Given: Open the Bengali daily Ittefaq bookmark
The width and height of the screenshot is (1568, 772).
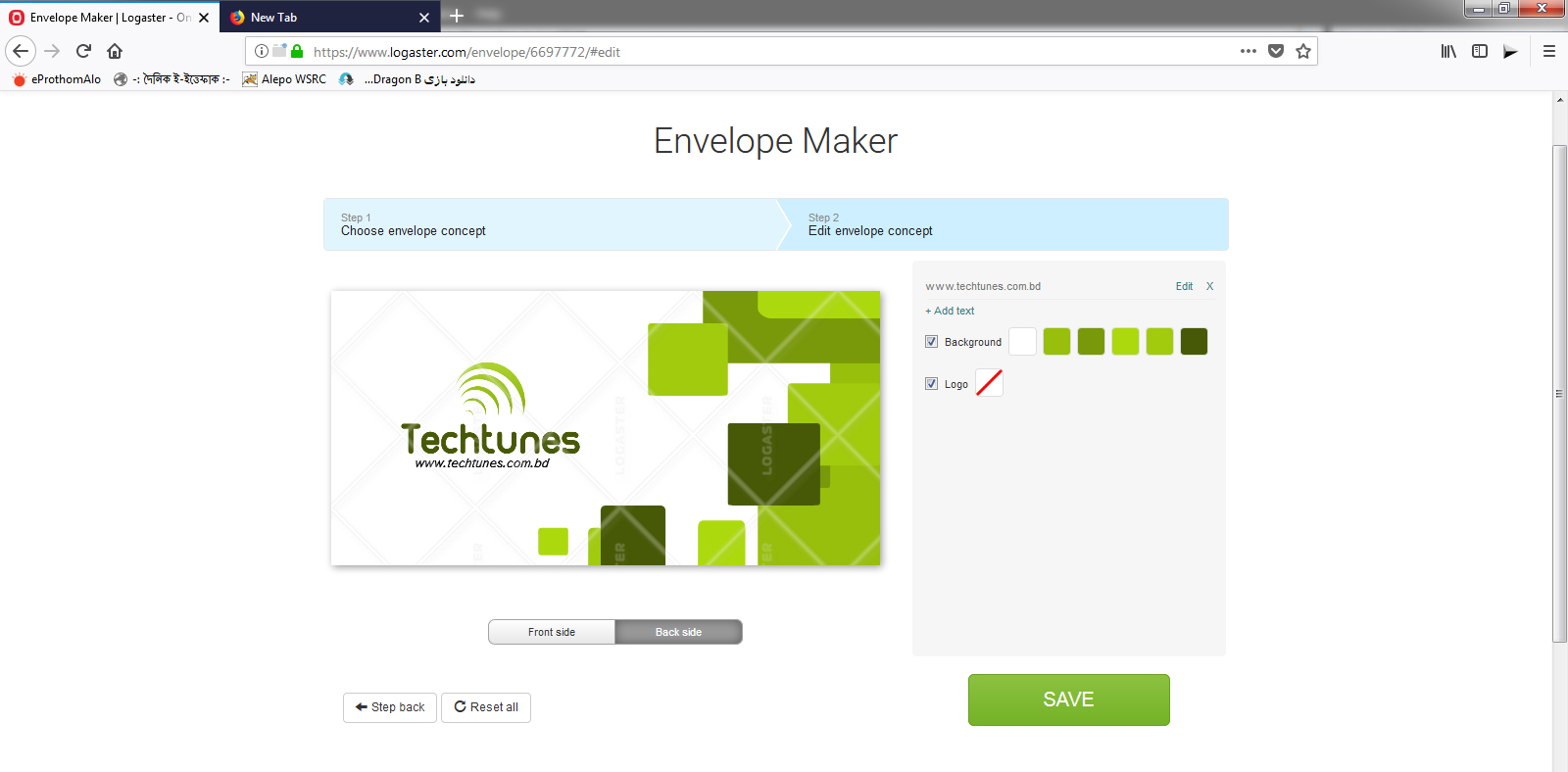Looking at the screenshot, I should [171, 79].
